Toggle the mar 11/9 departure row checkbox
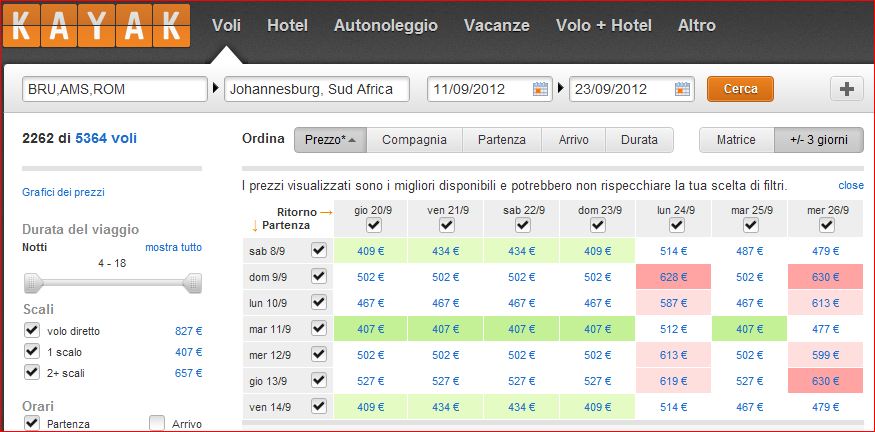Image resolution: width=875 pixels, height=432 pixels. click(x=319, y=328)
